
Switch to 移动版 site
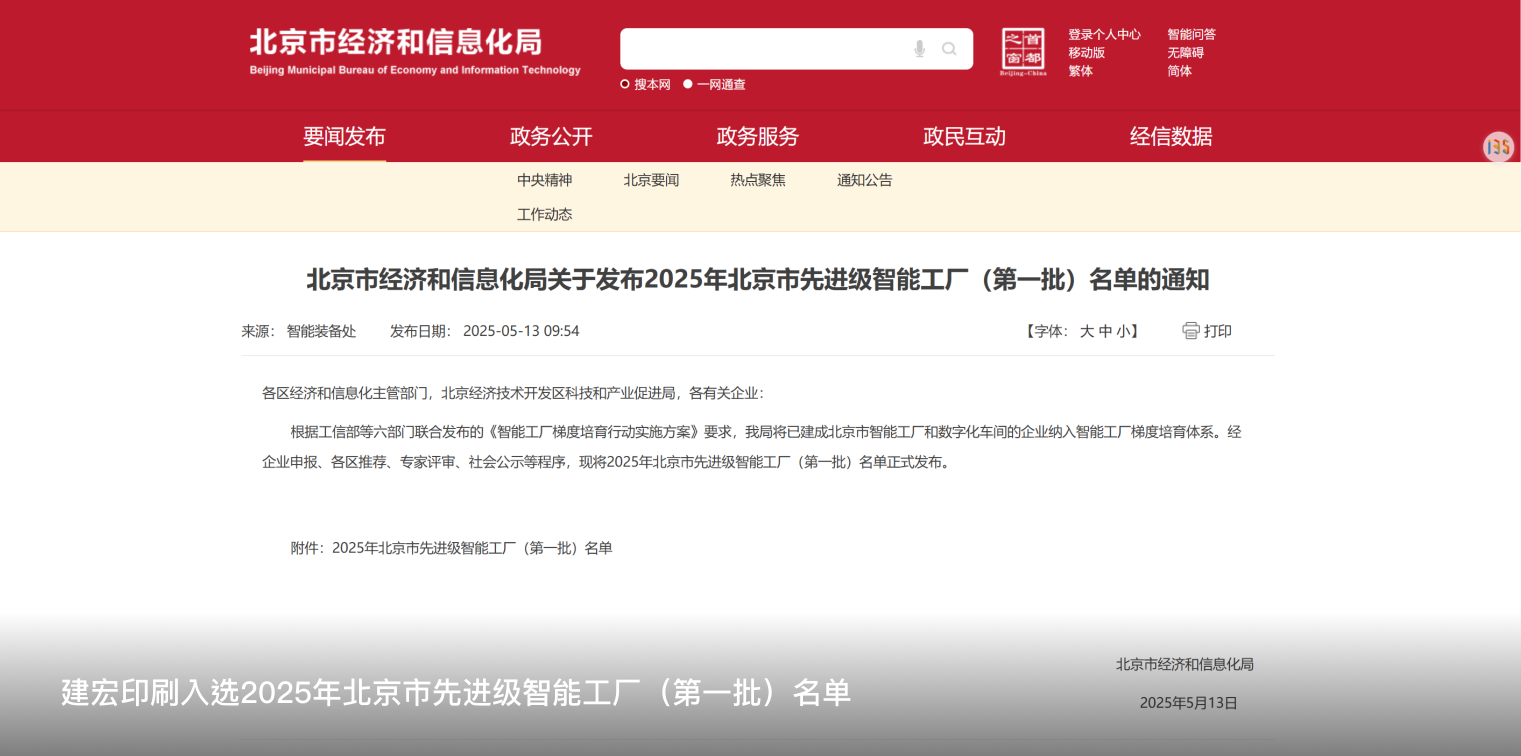click(x=1086, y=52)
